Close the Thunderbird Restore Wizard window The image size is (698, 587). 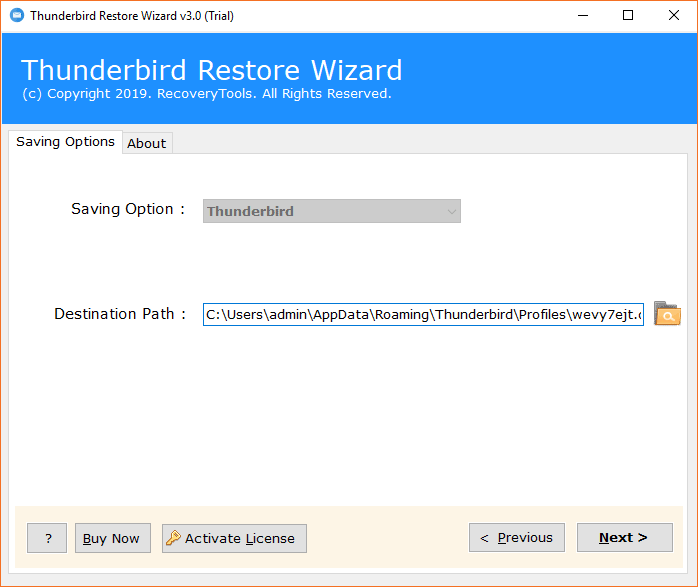674,16
